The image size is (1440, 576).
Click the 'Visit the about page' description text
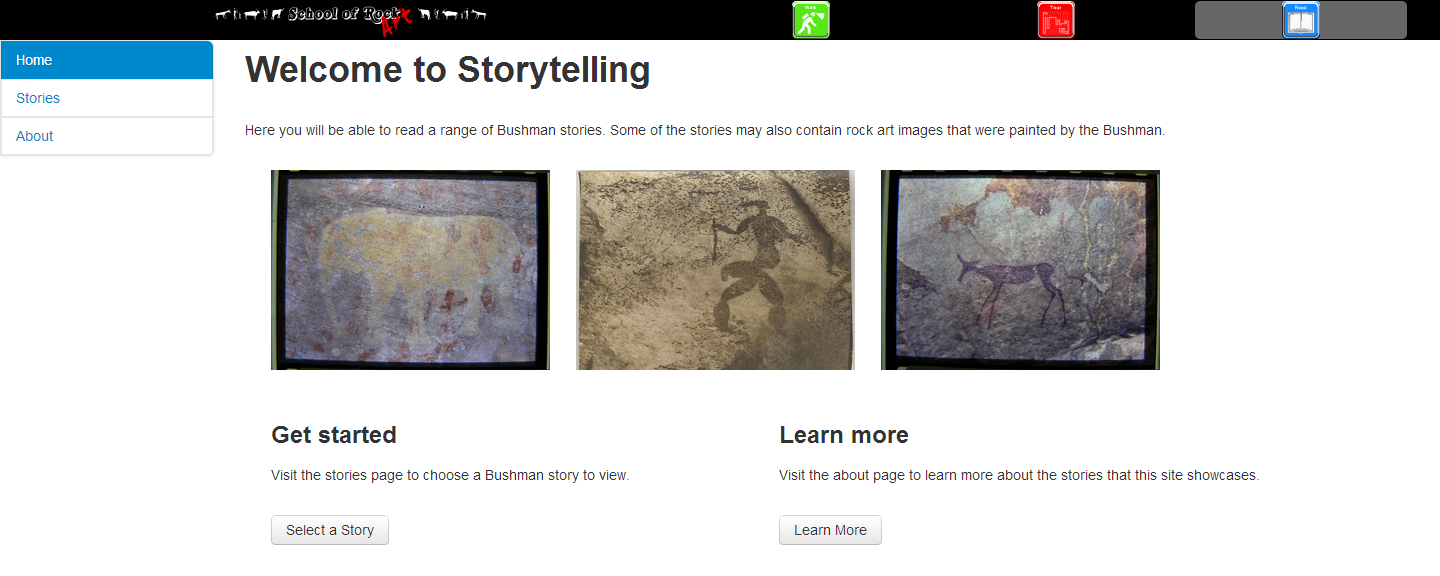(1019, 475)
